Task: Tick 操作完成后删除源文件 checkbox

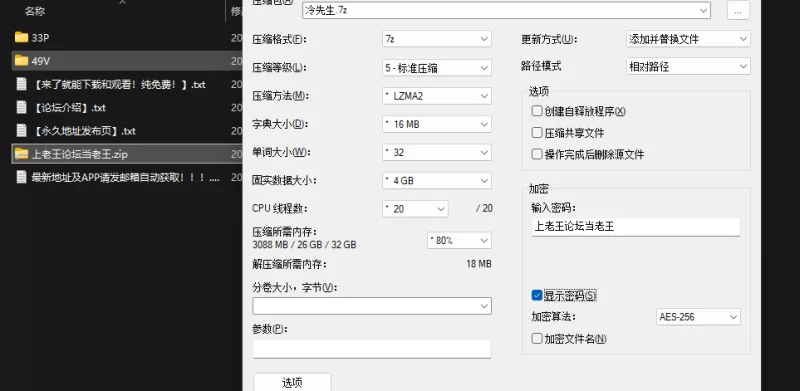Action: point(537,154)
